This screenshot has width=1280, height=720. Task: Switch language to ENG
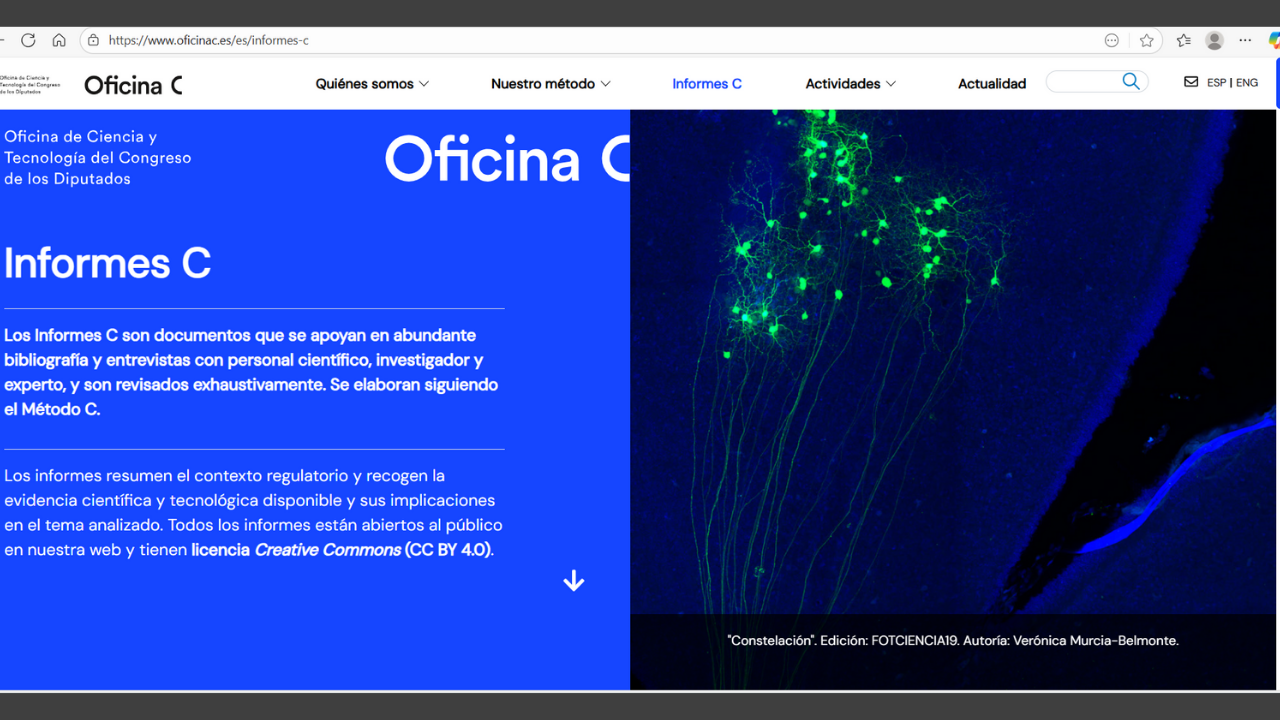pos(1247,82)
